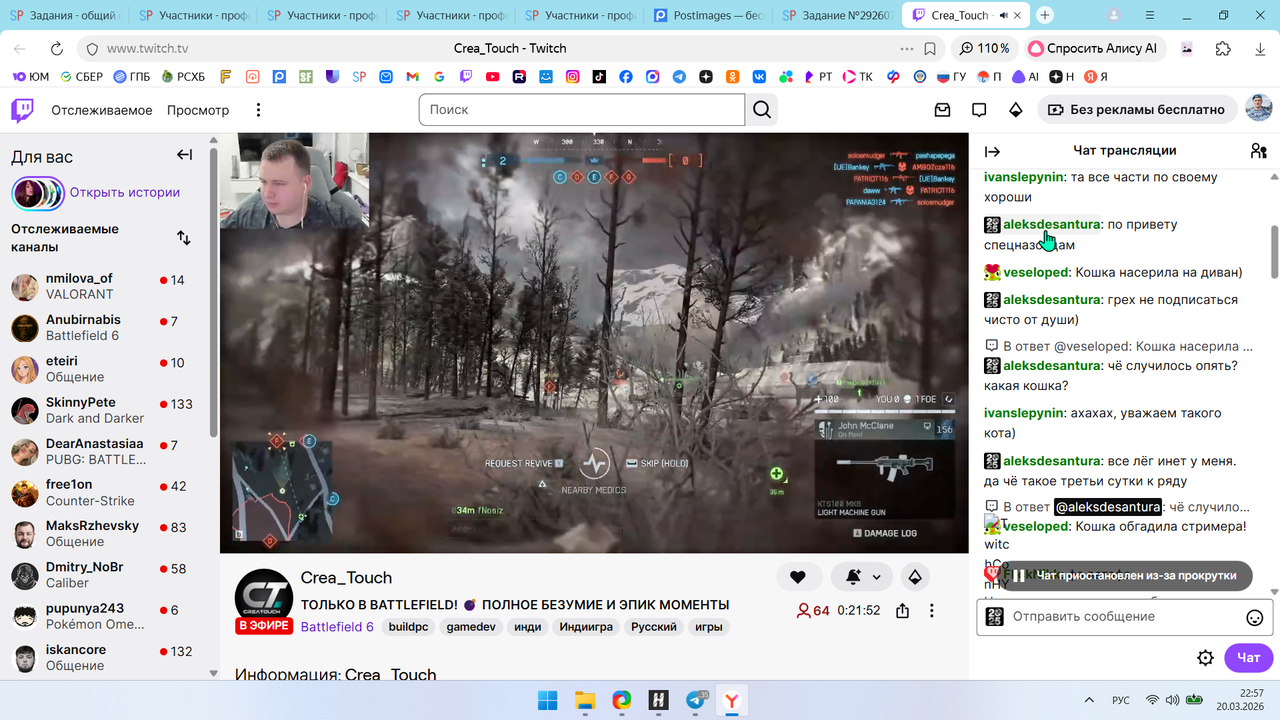This screenshot has width=1280, height=720.
Task: Select the Индиигра tag
Action: (x=586, y=627)
